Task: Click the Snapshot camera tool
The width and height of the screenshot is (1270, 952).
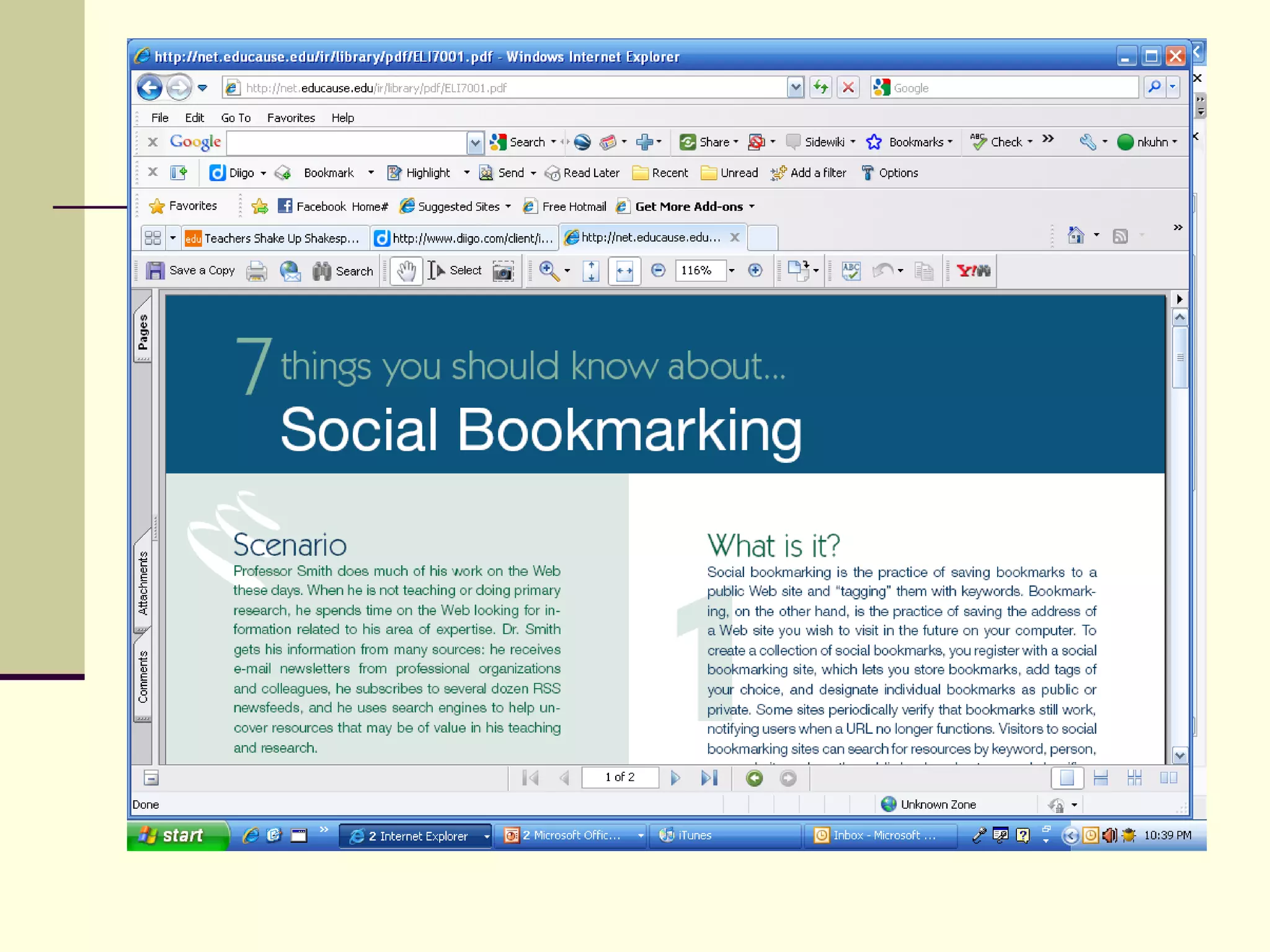Action: 503,271
